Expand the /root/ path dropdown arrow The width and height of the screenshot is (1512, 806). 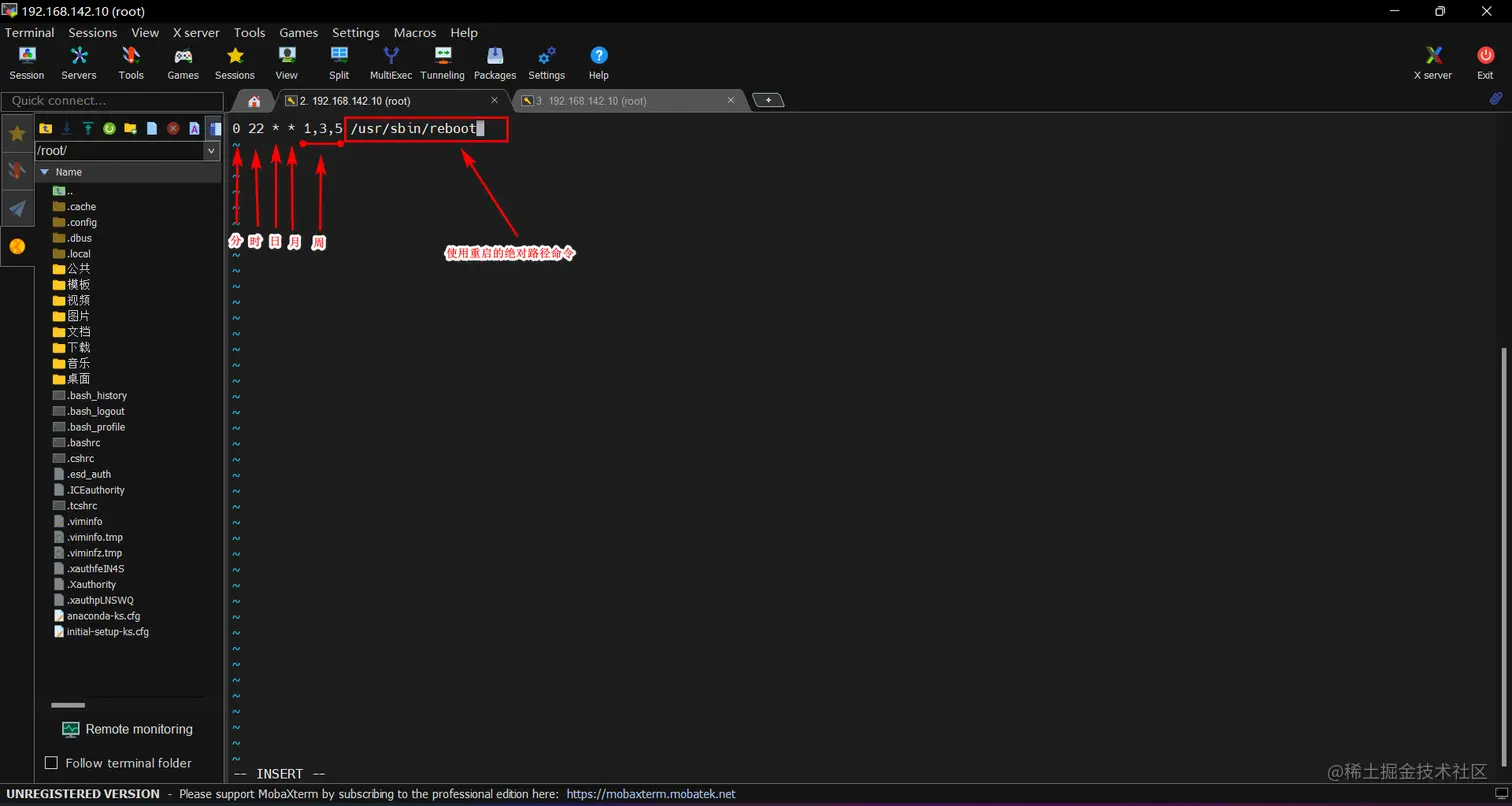210,151
